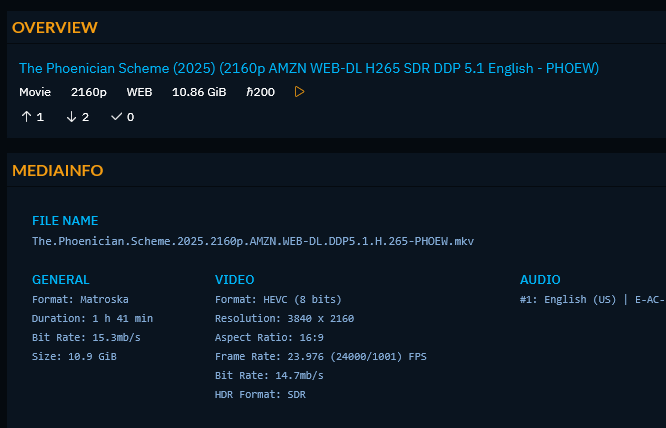Click the VIDEO column heading
The image size is (666, 428).
[x=234, y=280]
